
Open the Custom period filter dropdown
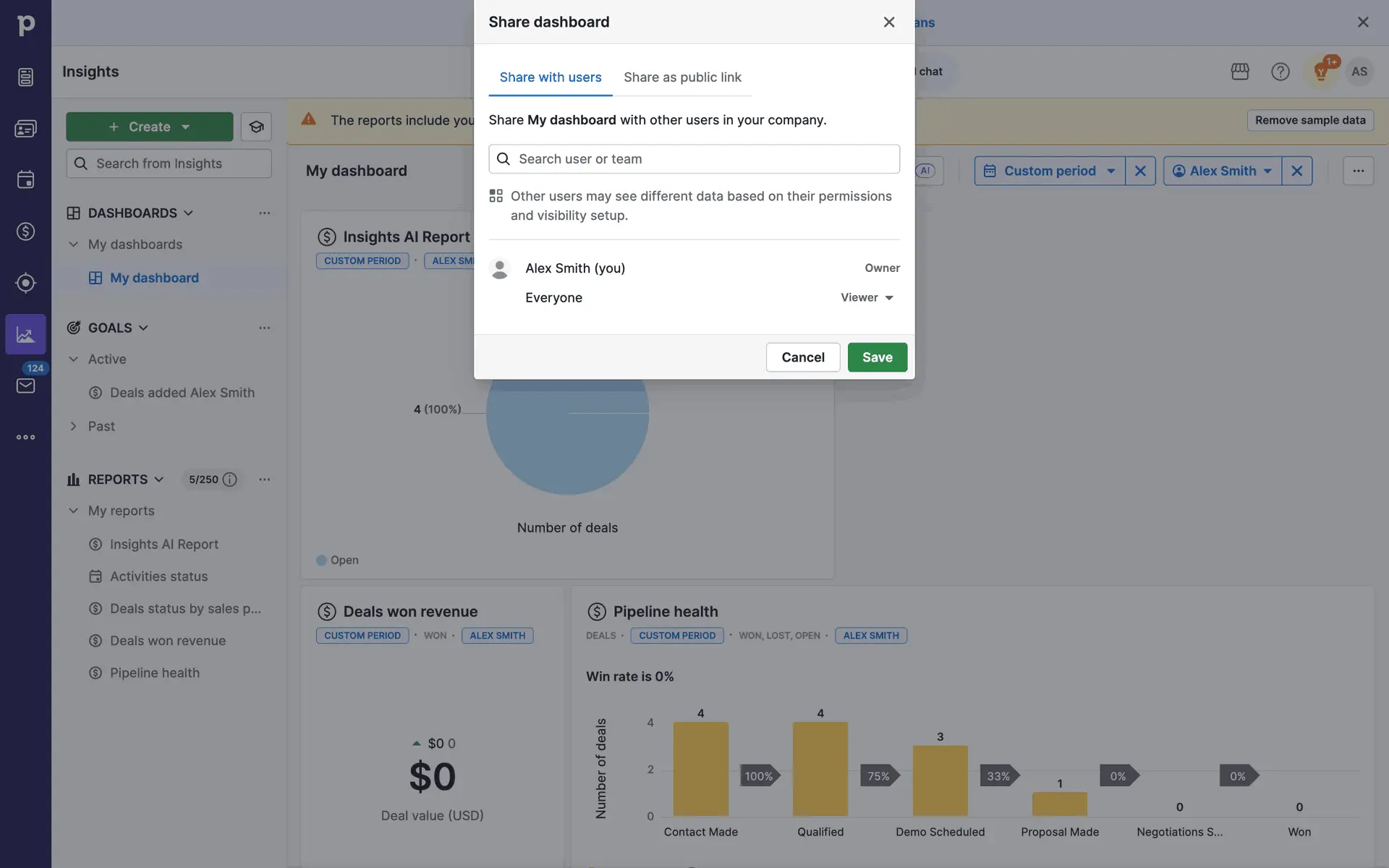(x=1049, y=171)
